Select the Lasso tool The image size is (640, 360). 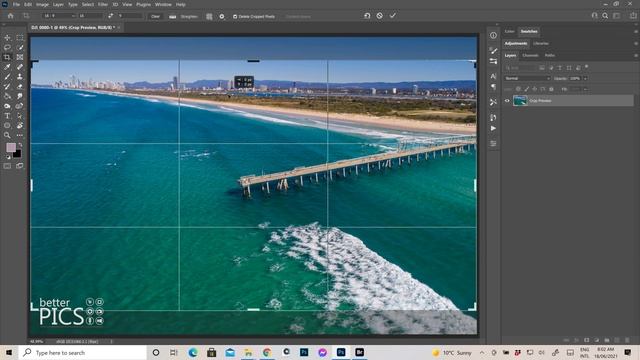point(7,47)
